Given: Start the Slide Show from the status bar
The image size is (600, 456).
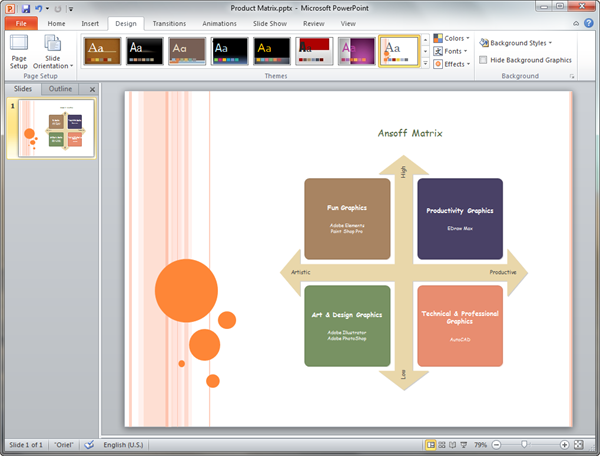Looking at the screenshot, I should coord(466,444).
